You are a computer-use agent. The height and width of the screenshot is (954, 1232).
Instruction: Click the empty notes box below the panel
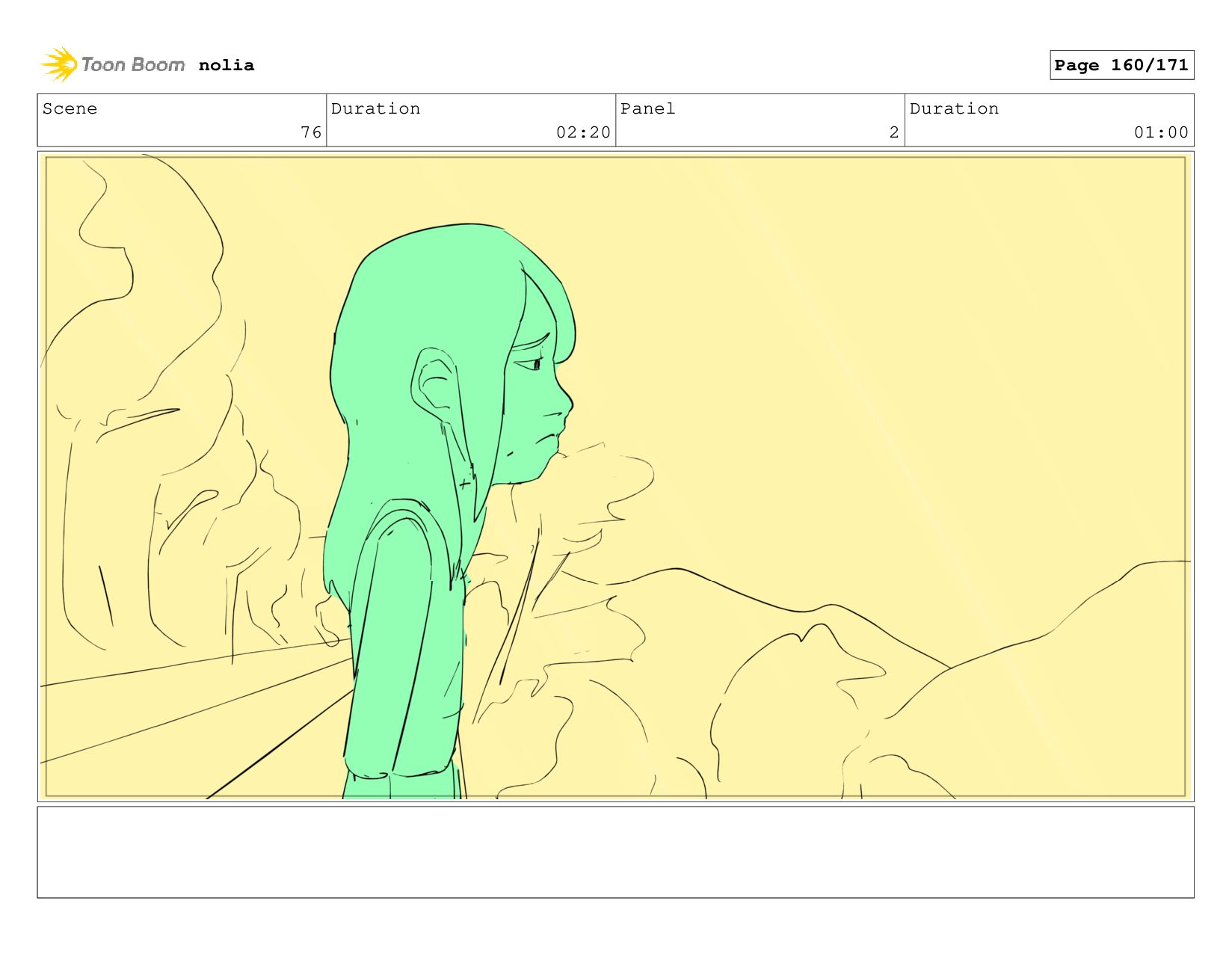click(615, 852)
